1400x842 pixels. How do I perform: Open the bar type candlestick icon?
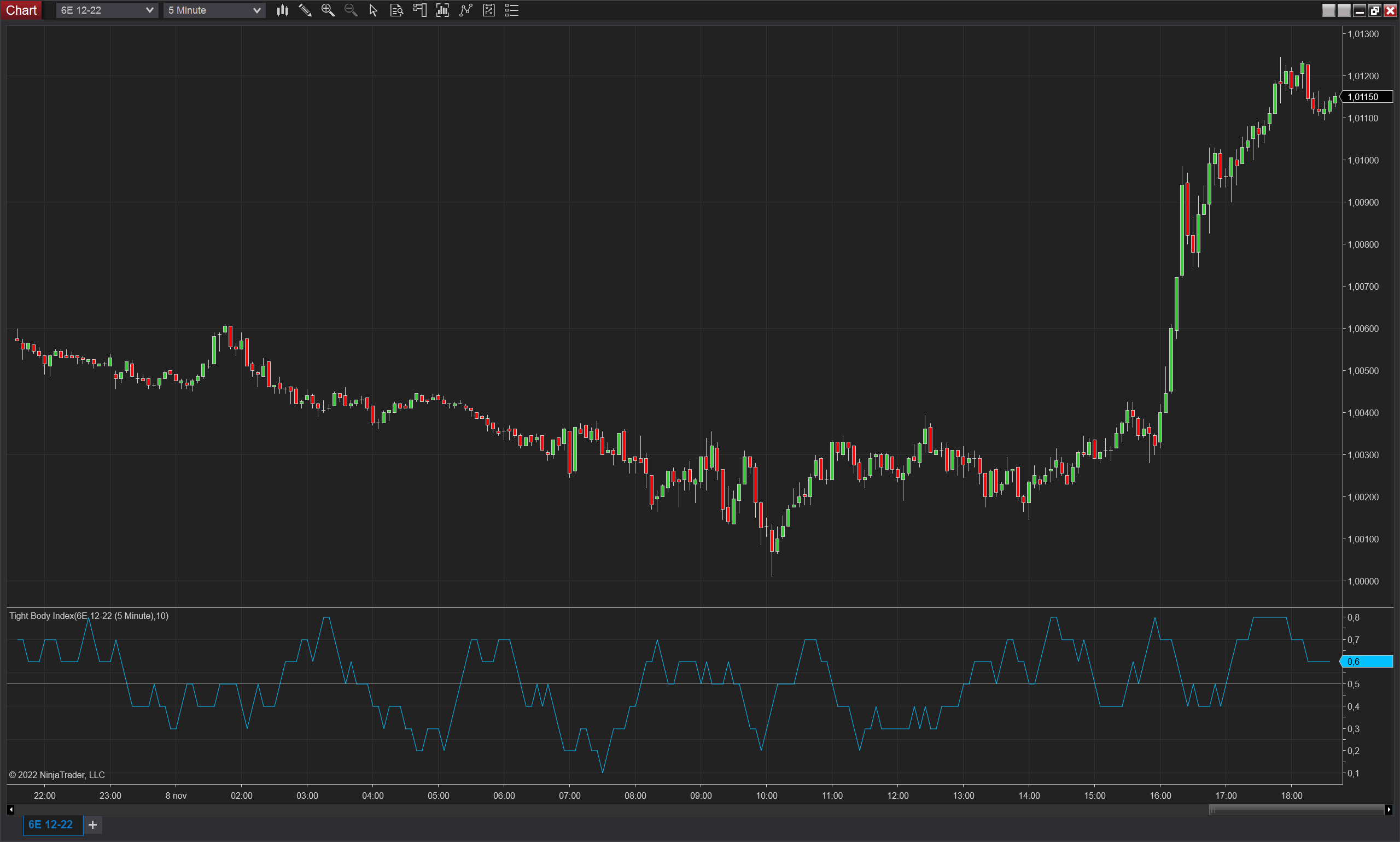pos(282,10)
